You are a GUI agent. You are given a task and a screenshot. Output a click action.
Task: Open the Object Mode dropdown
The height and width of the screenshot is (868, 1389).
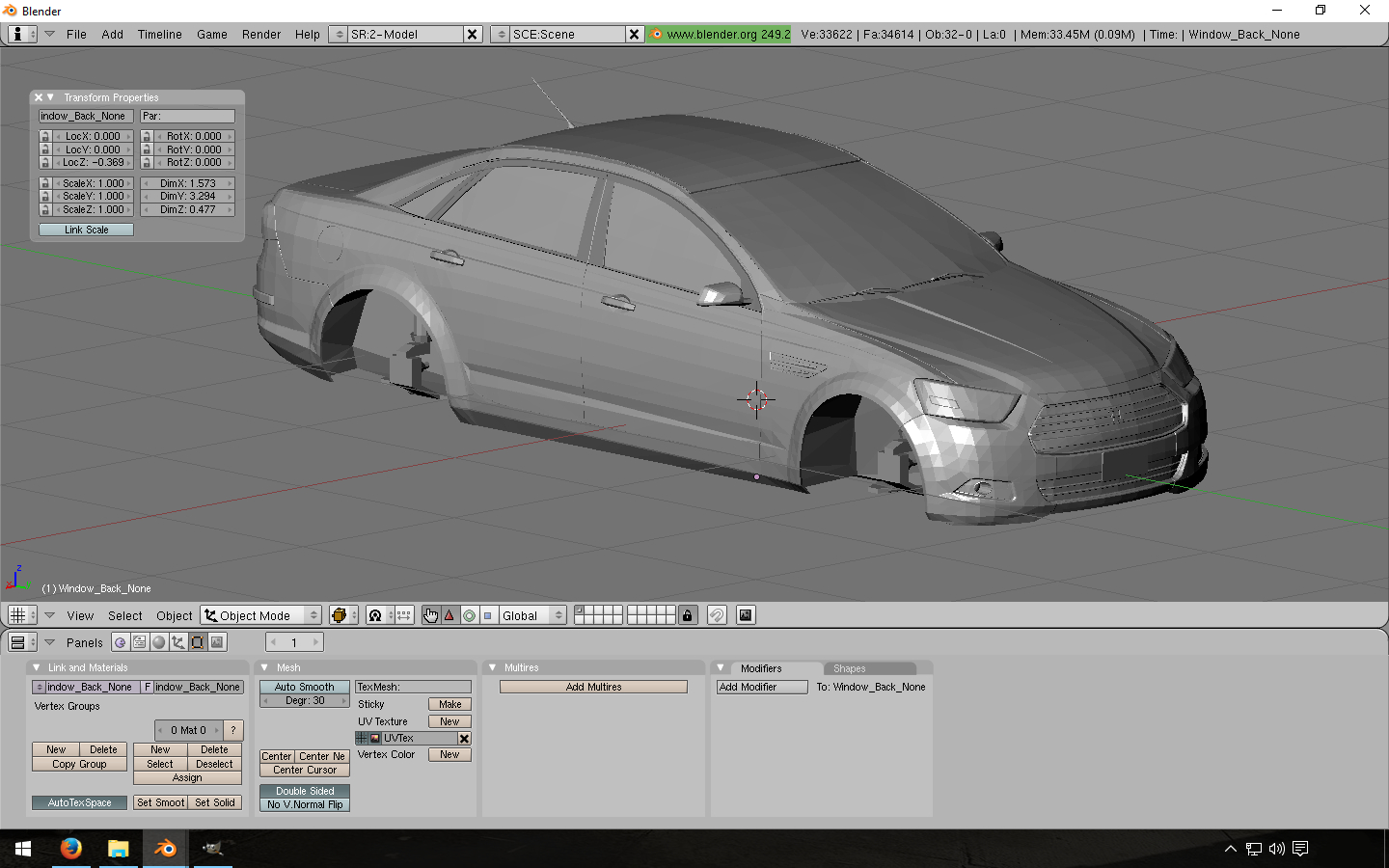pyautogui.click(x=260, y=615)
